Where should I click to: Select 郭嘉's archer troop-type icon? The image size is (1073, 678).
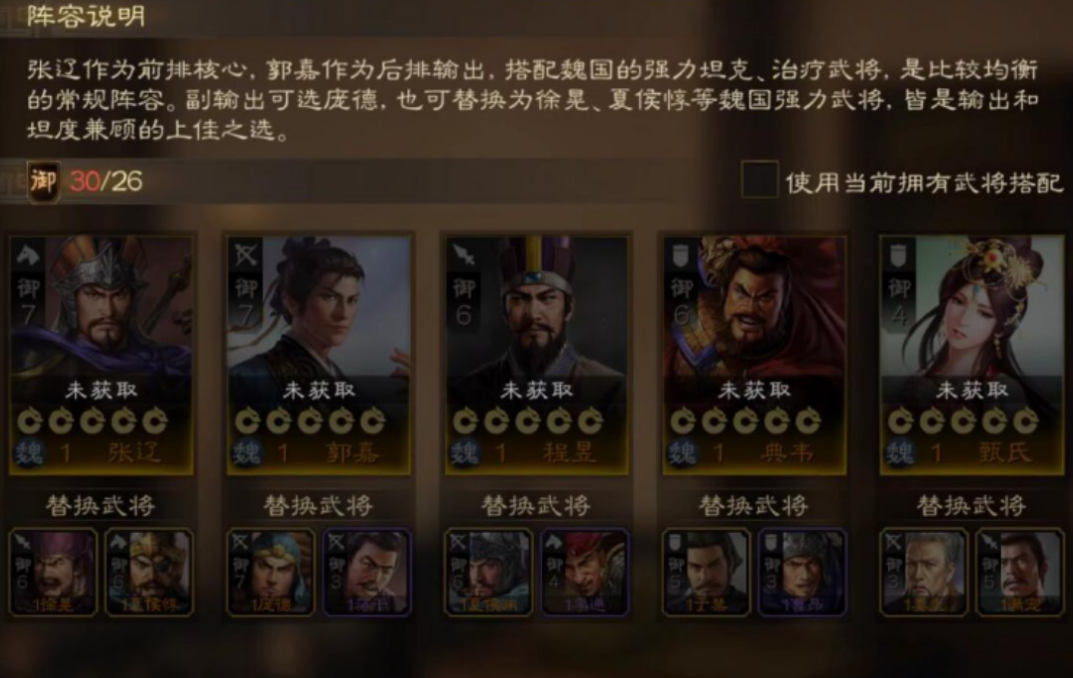[246, 256]
